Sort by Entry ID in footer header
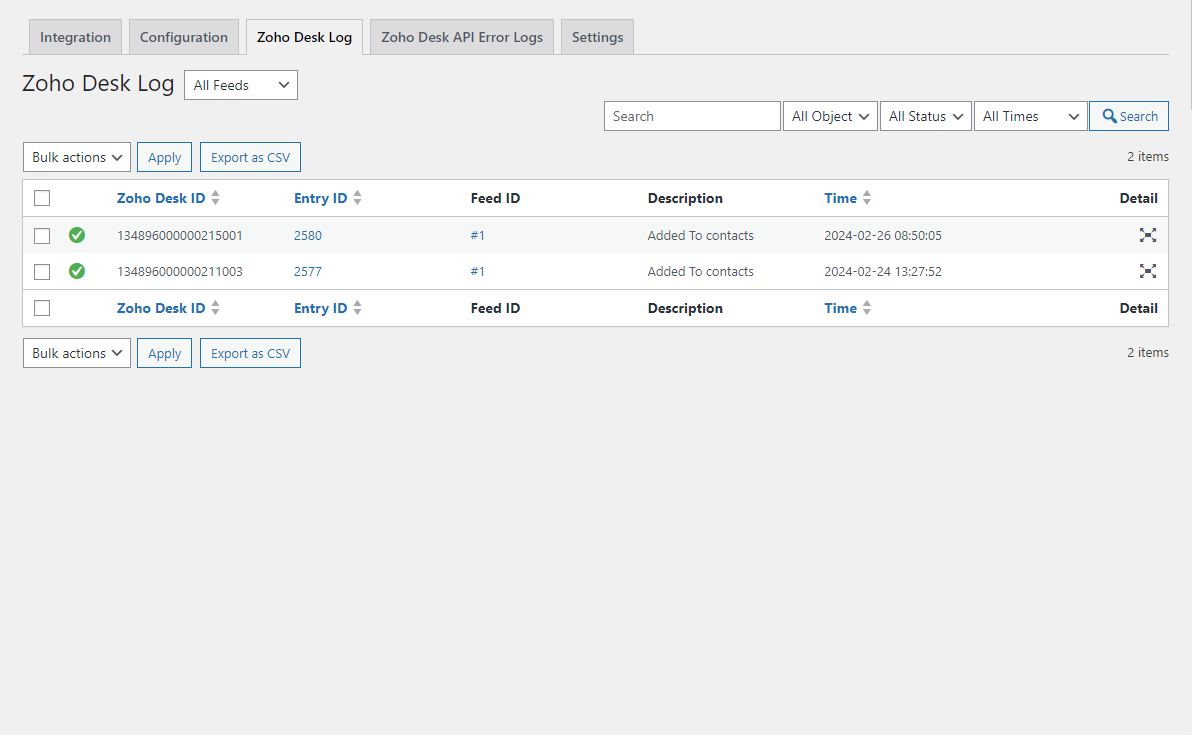 (x=321, y=308)
